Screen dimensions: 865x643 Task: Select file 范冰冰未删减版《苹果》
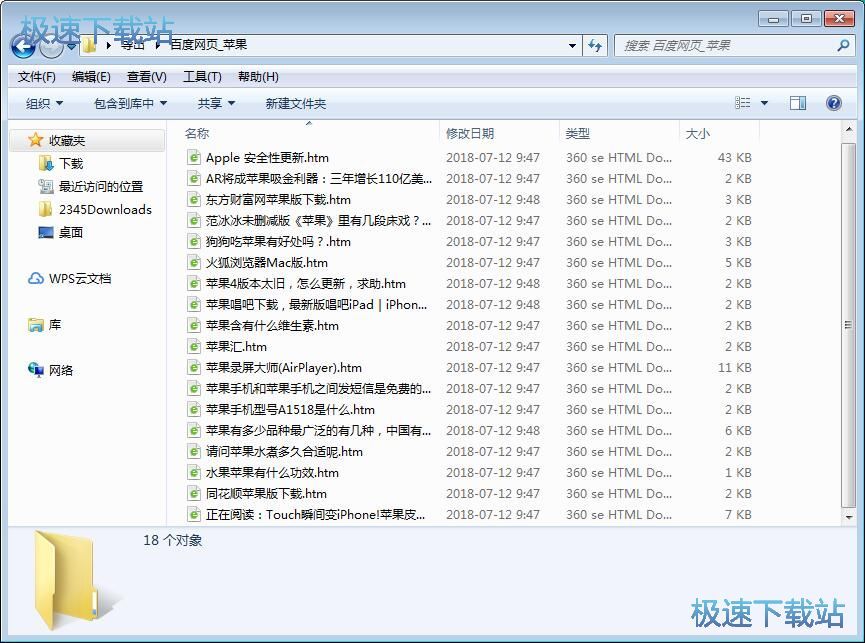[x=318, y=221]
